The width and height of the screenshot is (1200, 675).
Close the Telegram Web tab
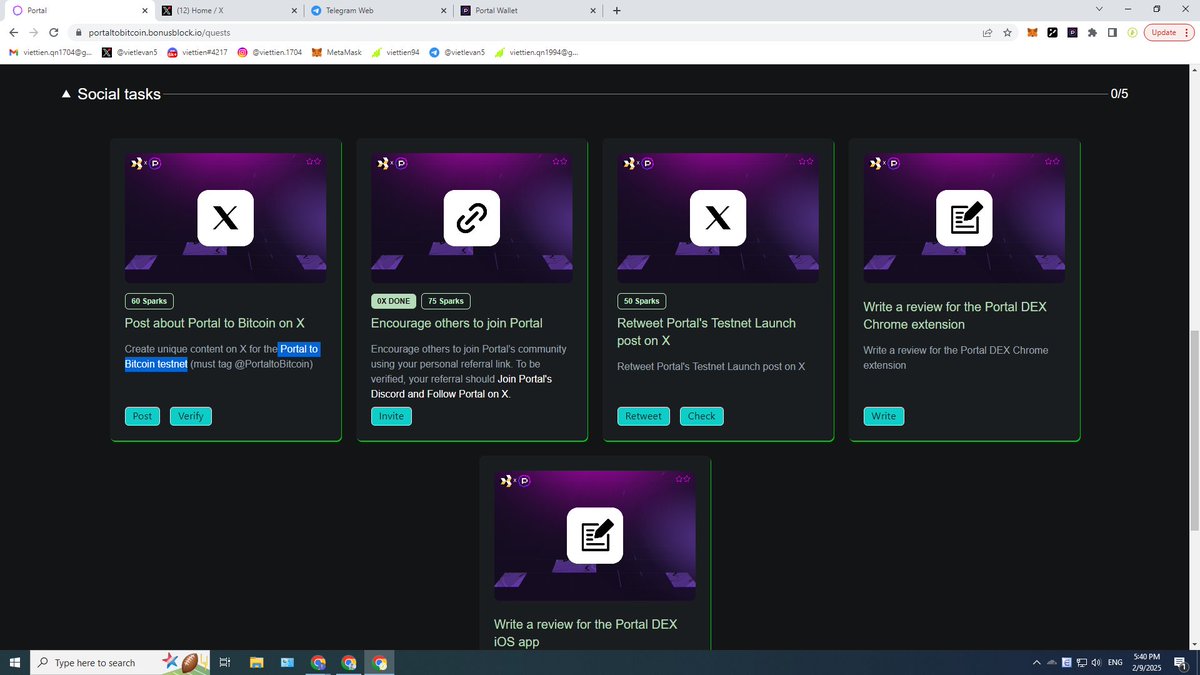(443, 11)
